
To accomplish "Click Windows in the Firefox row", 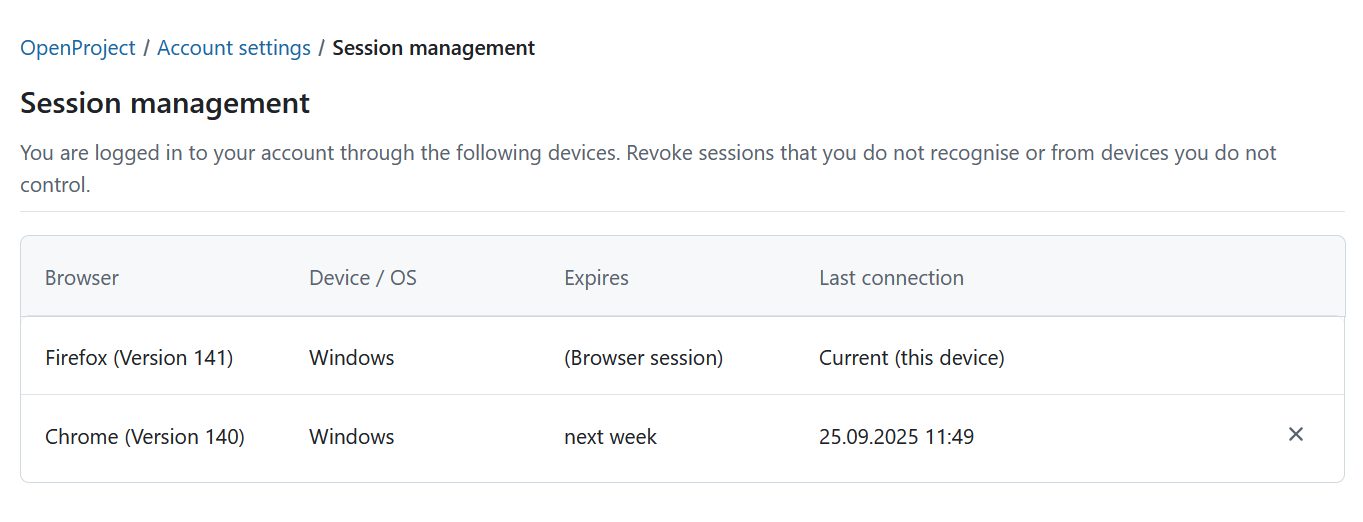I will tap(352, 358).
